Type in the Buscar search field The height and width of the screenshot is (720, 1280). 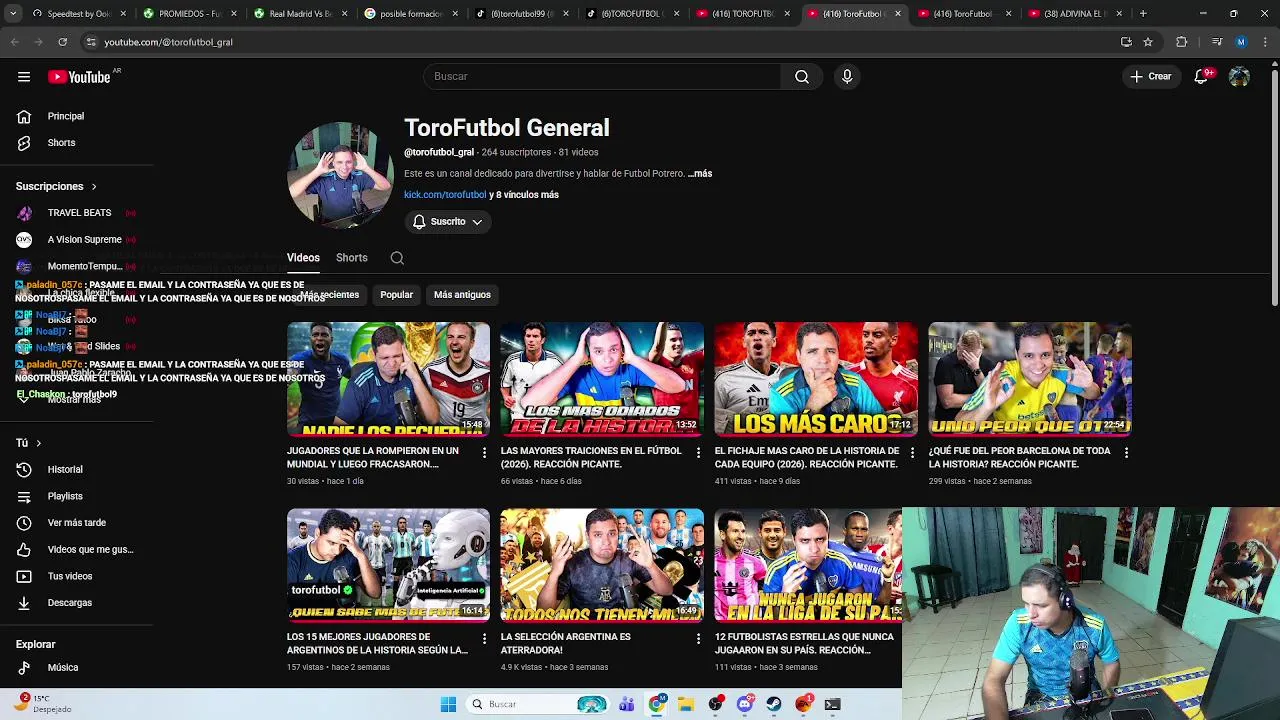603,77
